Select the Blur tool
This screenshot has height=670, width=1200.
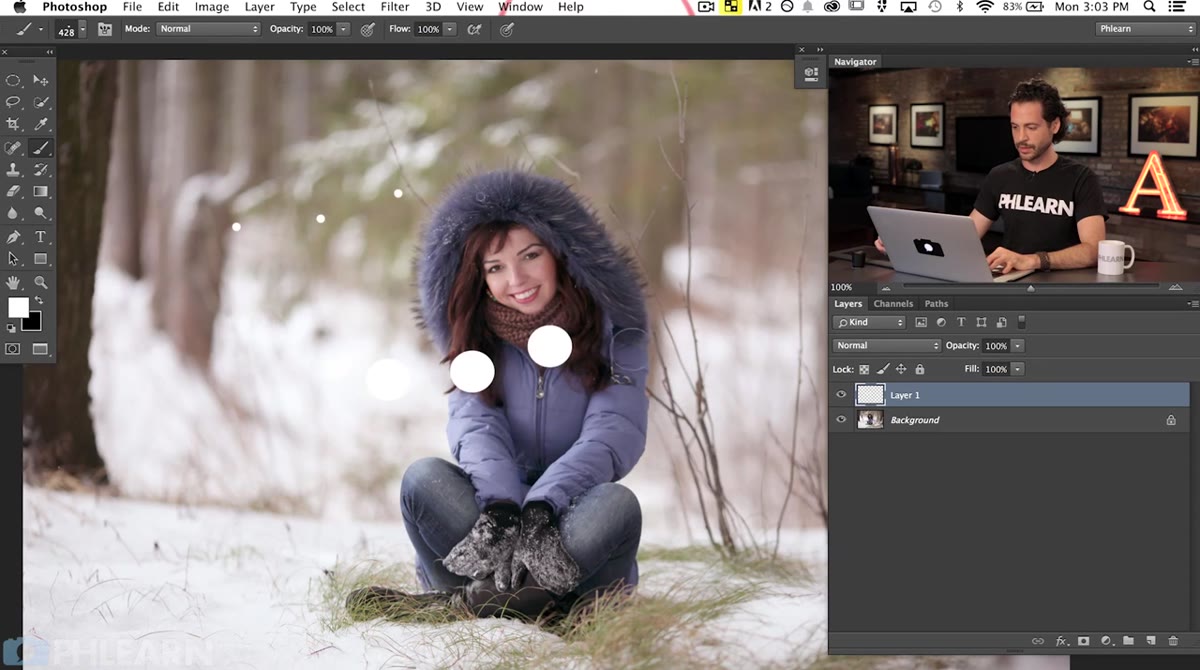click(x=13, y=213)
